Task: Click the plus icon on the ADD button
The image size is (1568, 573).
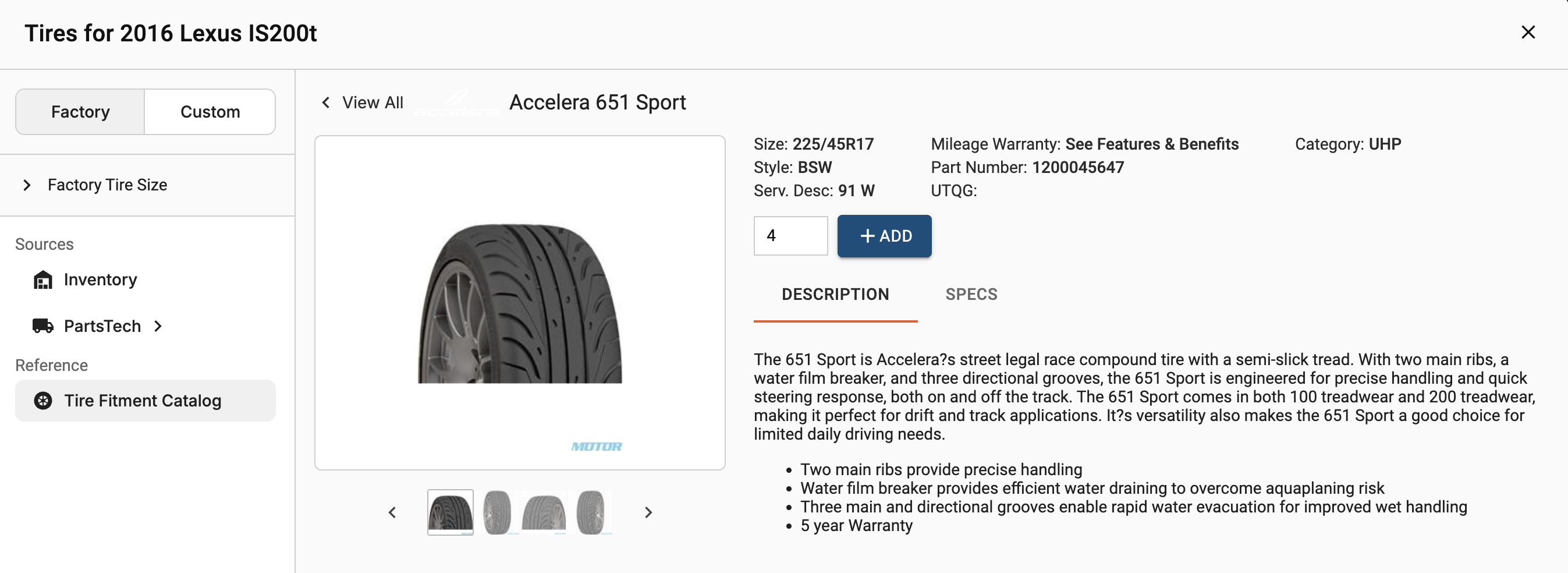Action: pyautogui.click(x=867, y=236)
